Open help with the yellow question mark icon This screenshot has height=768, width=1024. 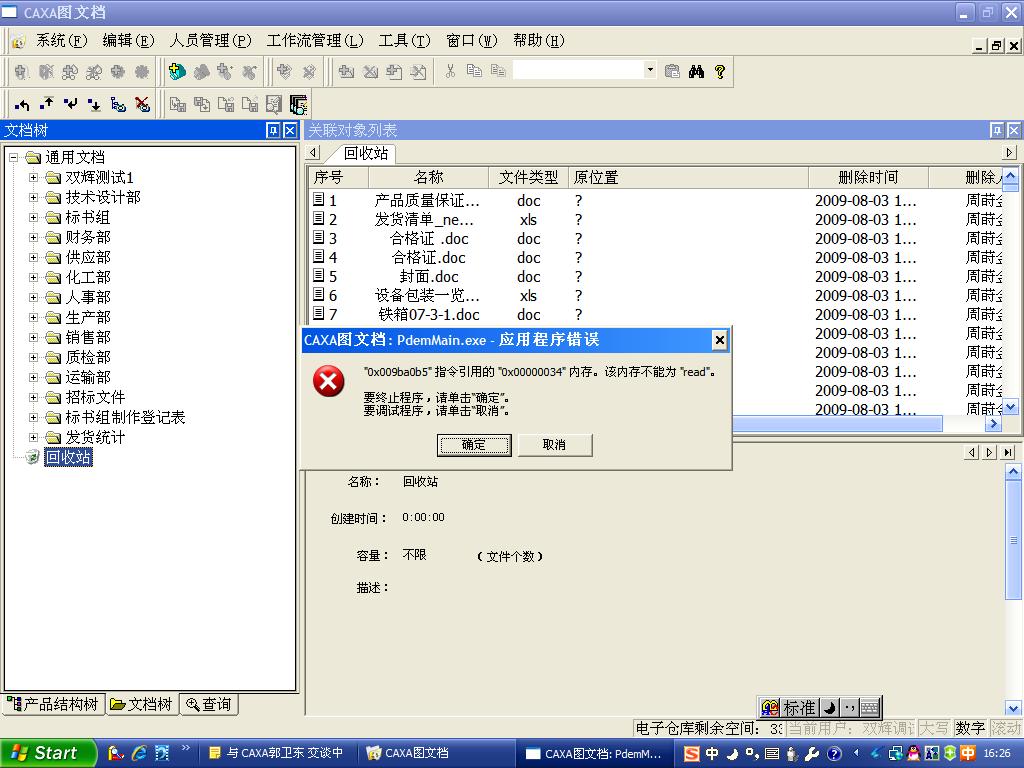click(x=720, y=71)
